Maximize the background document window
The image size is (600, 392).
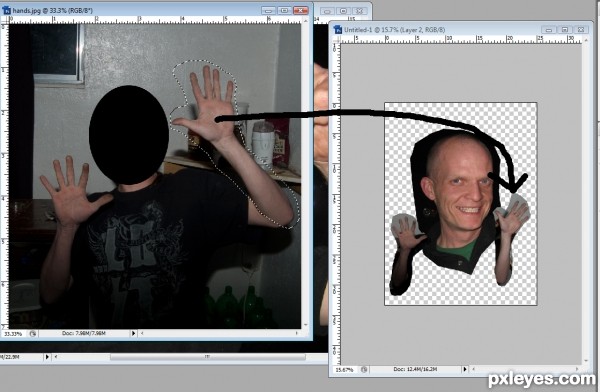343,11
